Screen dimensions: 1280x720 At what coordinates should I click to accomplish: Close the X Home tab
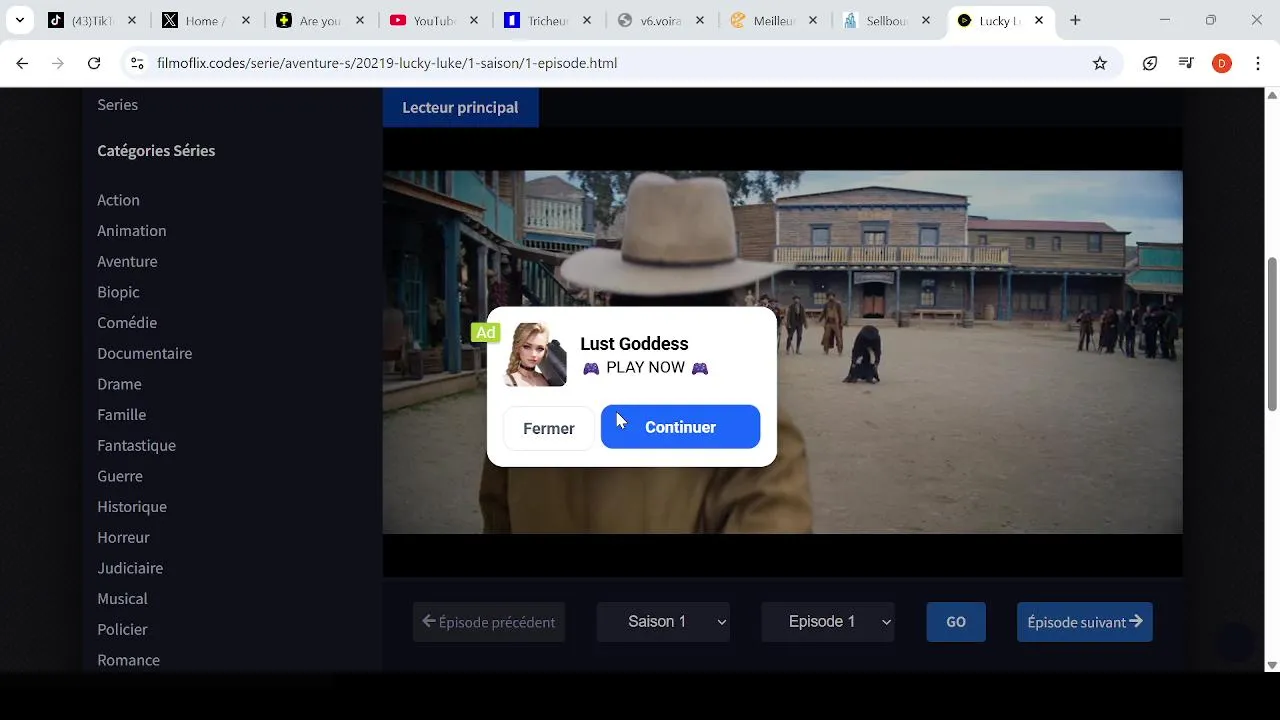(245, 20)
